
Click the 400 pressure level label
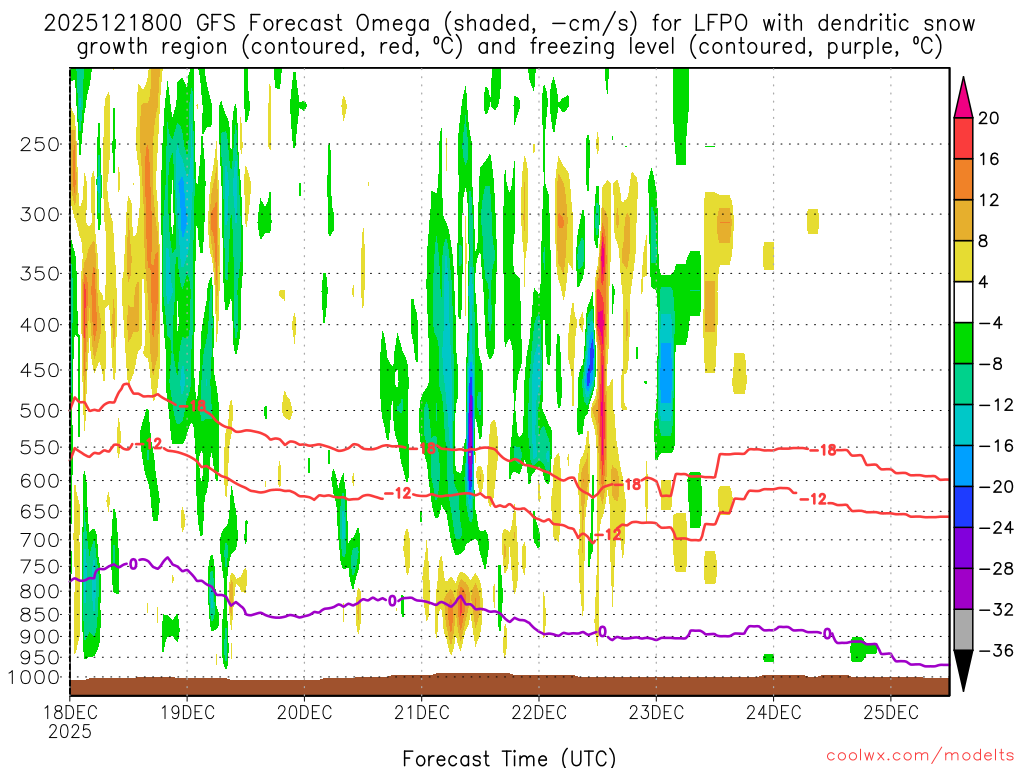pyautogui.click(x=40, y=325)
